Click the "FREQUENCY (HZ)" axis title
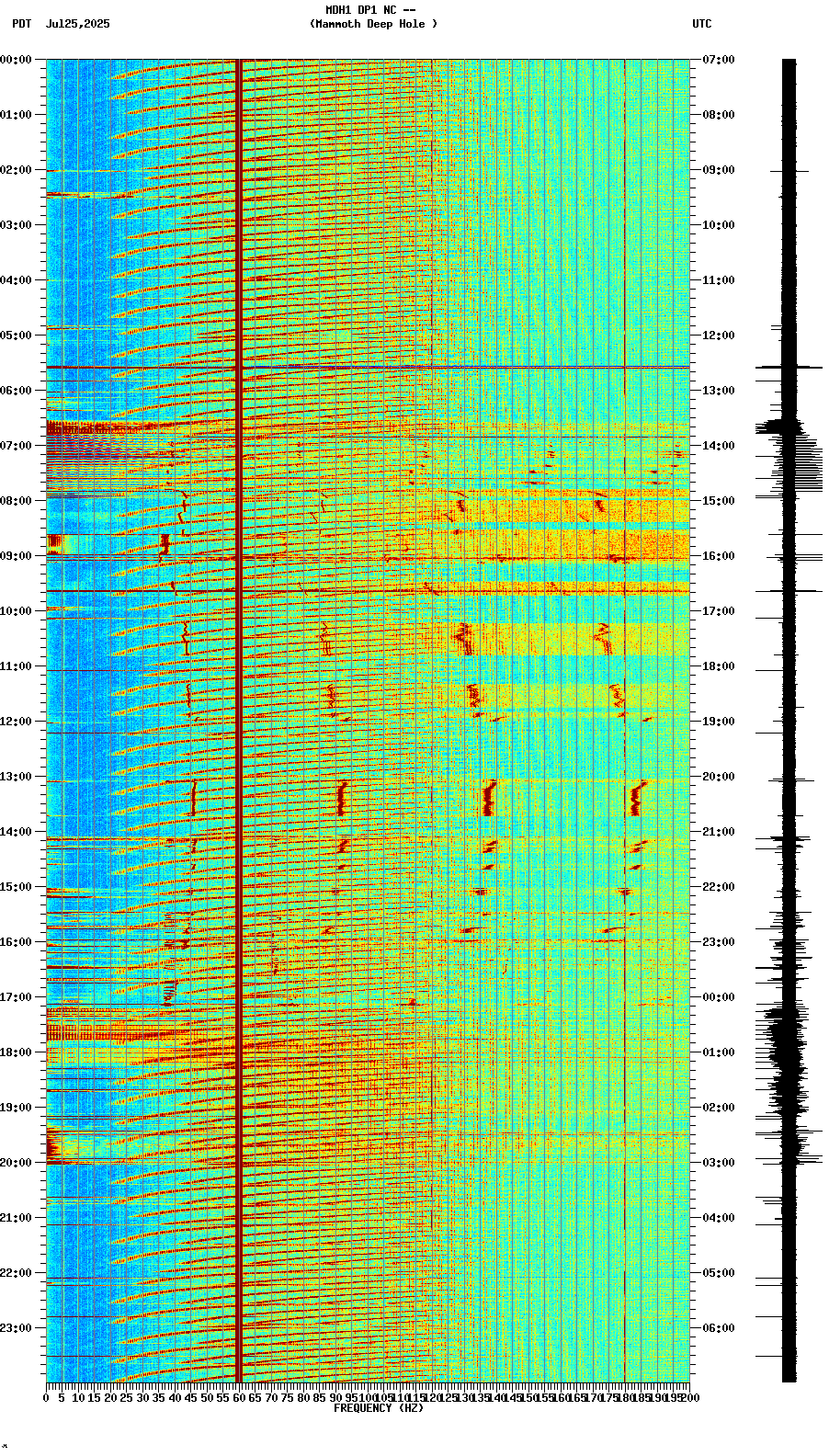The image size is (829, 1456). (379, 1408)
